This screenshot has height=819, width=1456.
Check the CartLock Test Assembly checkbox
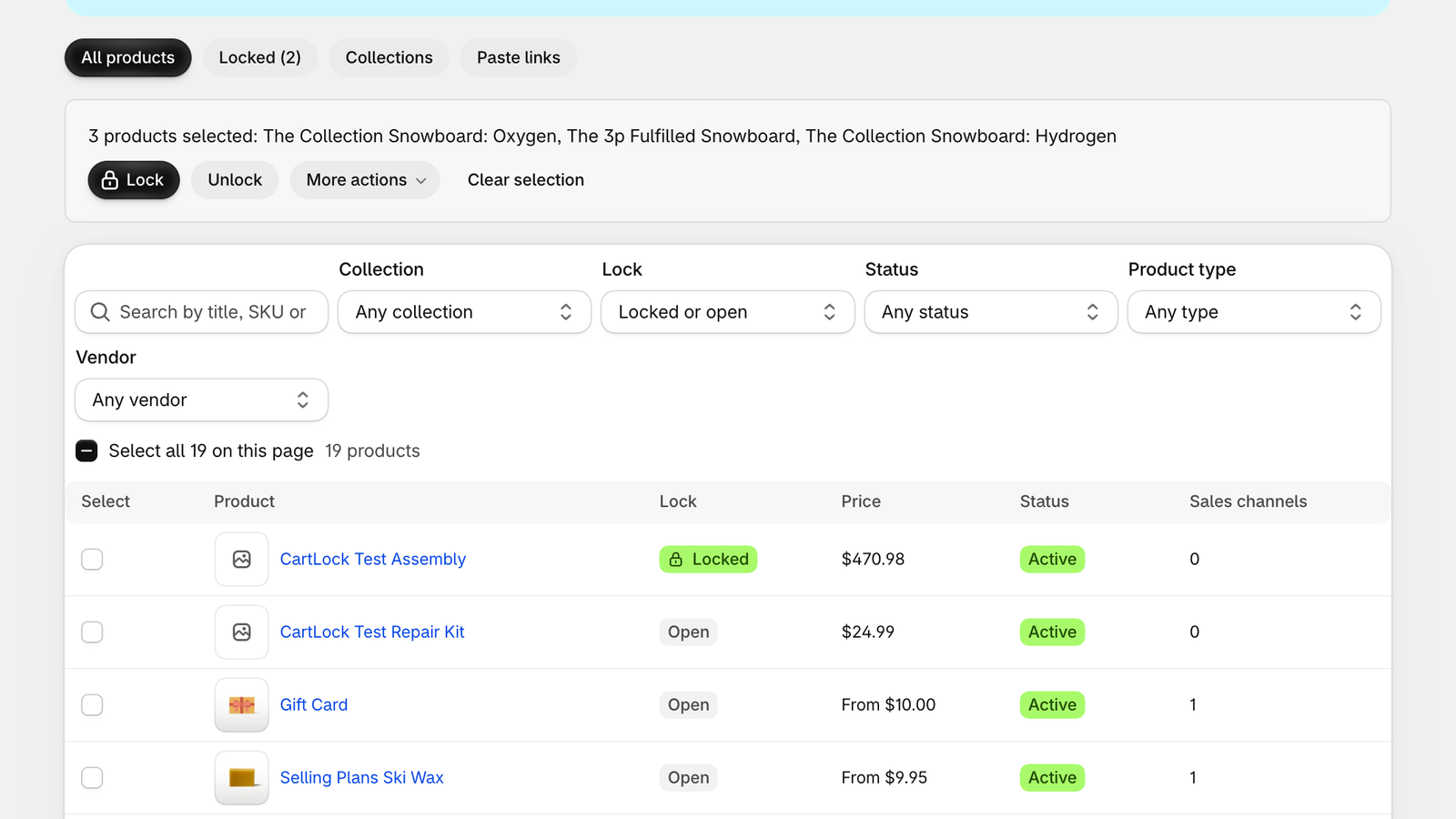point(92,560)
